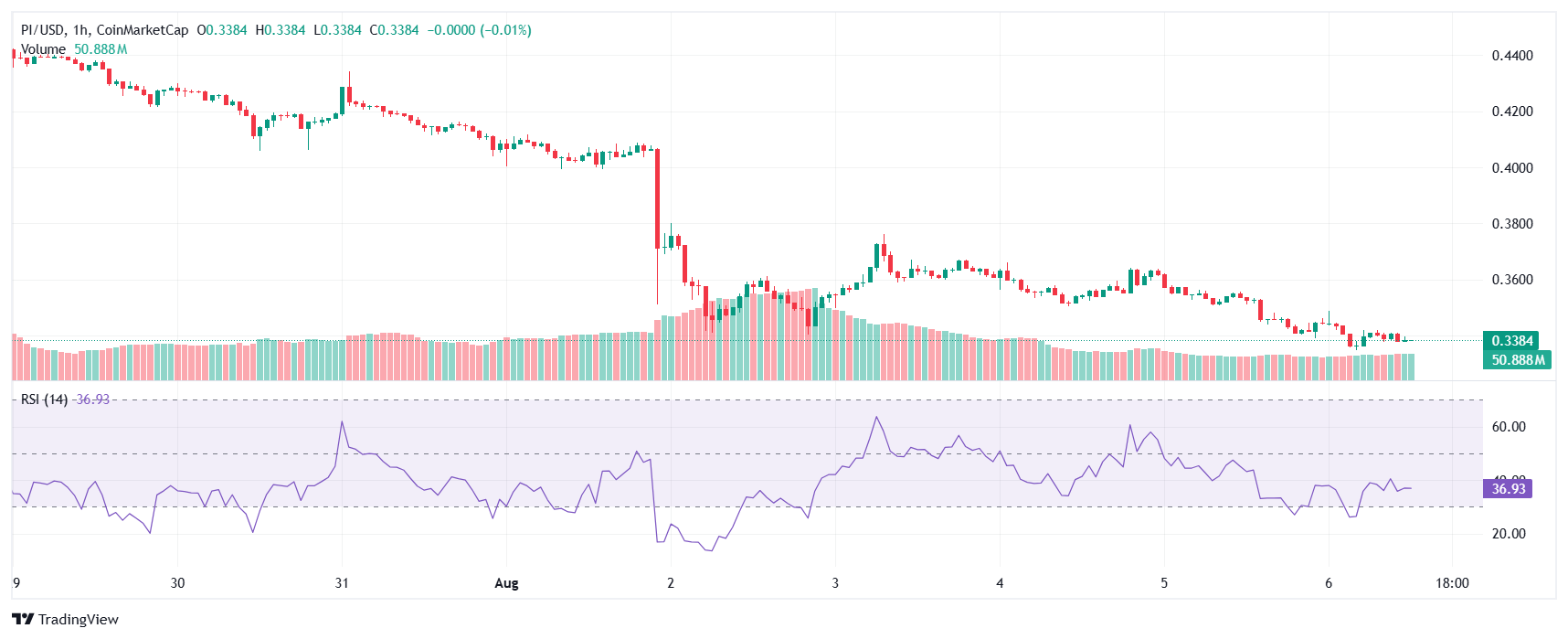
Task: Click the 0.4400 price axis label
Action: (x=1512, y=56)
